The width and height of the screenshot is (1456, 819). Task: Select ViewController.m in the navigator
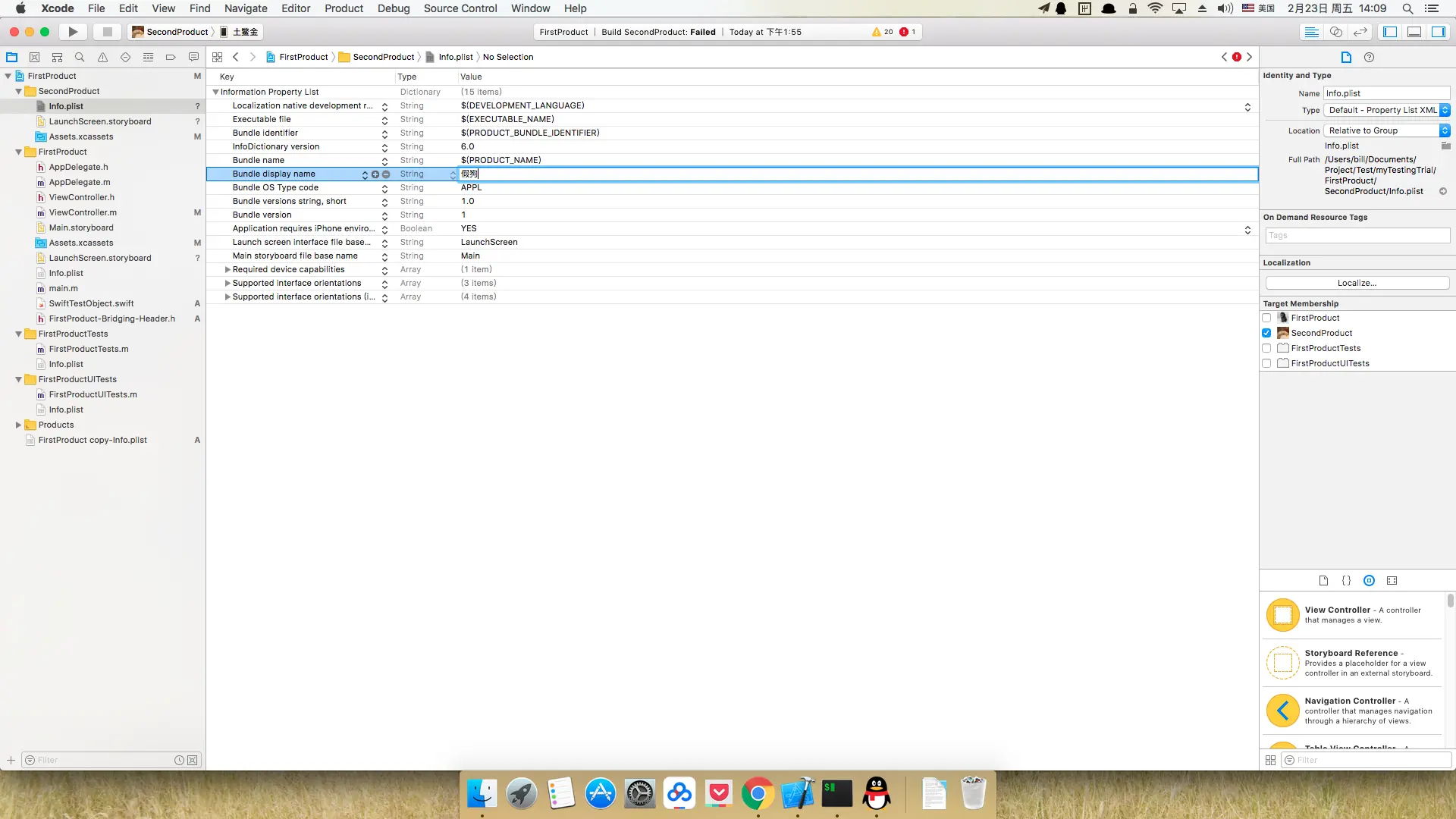tap(83, 212)
